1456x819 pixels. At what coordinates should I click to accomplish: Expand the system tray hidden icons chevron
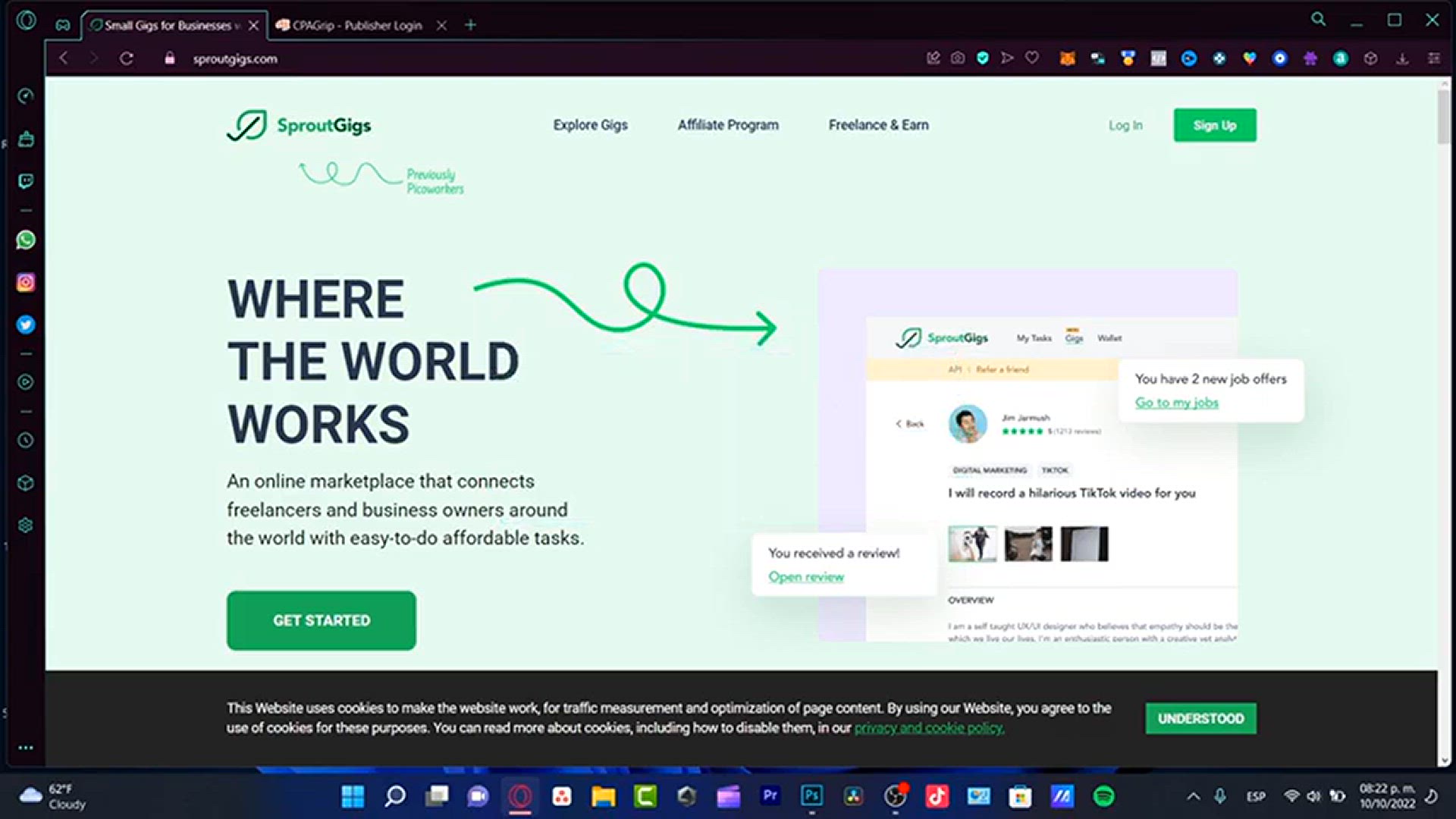point(1193,796)
